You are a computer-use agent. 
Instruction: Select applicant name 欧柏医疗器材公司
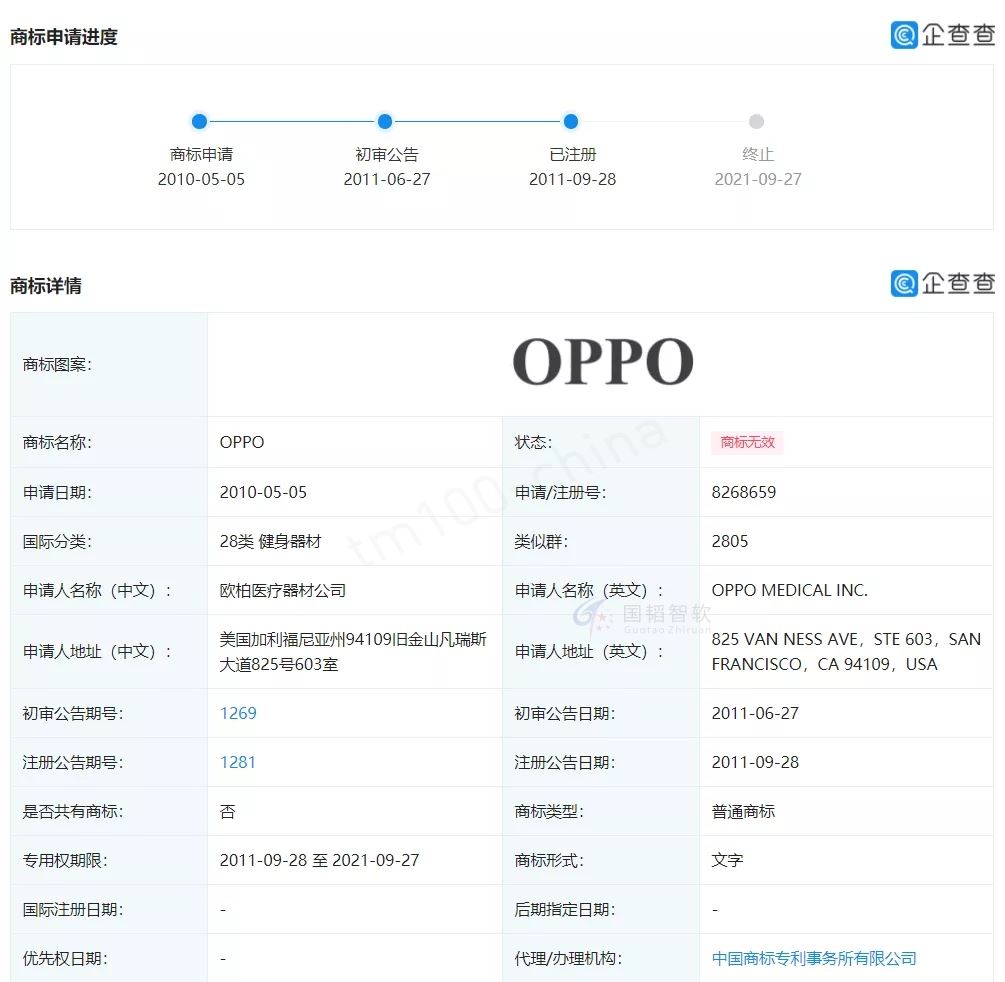click(x=283, y=590)
